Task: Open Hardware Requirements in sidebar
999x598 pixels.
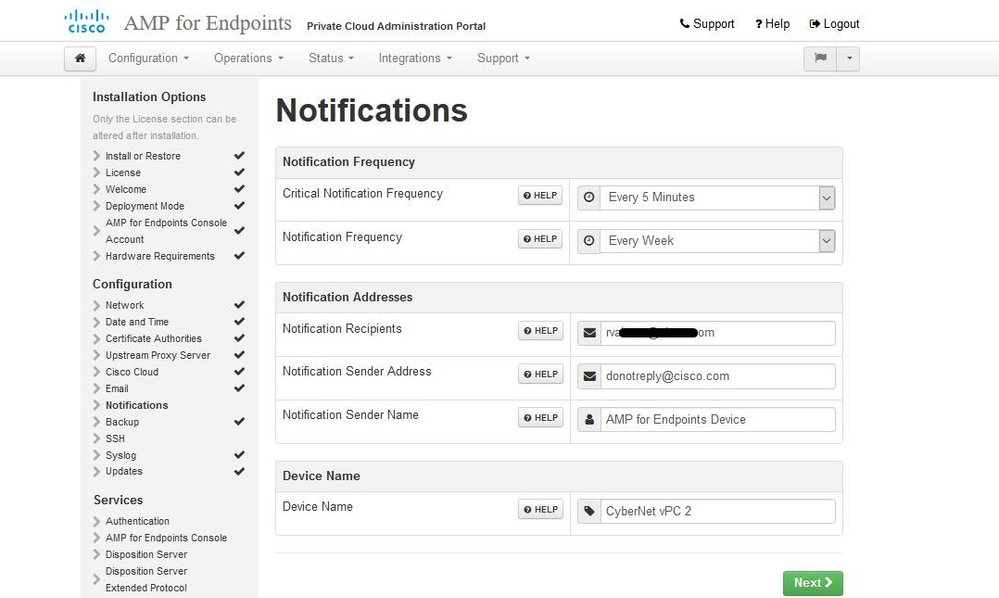Action: pos(160,256)
